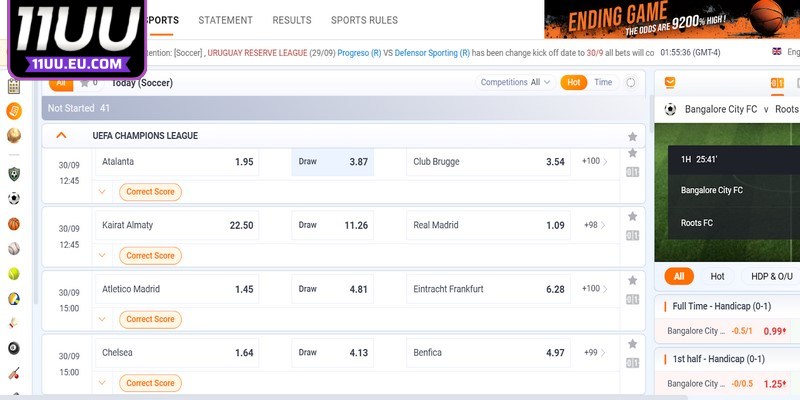This screenshot has width=800, height=400.
Task: Toggle the Hot sorting option
Action: tap(573, 83)
